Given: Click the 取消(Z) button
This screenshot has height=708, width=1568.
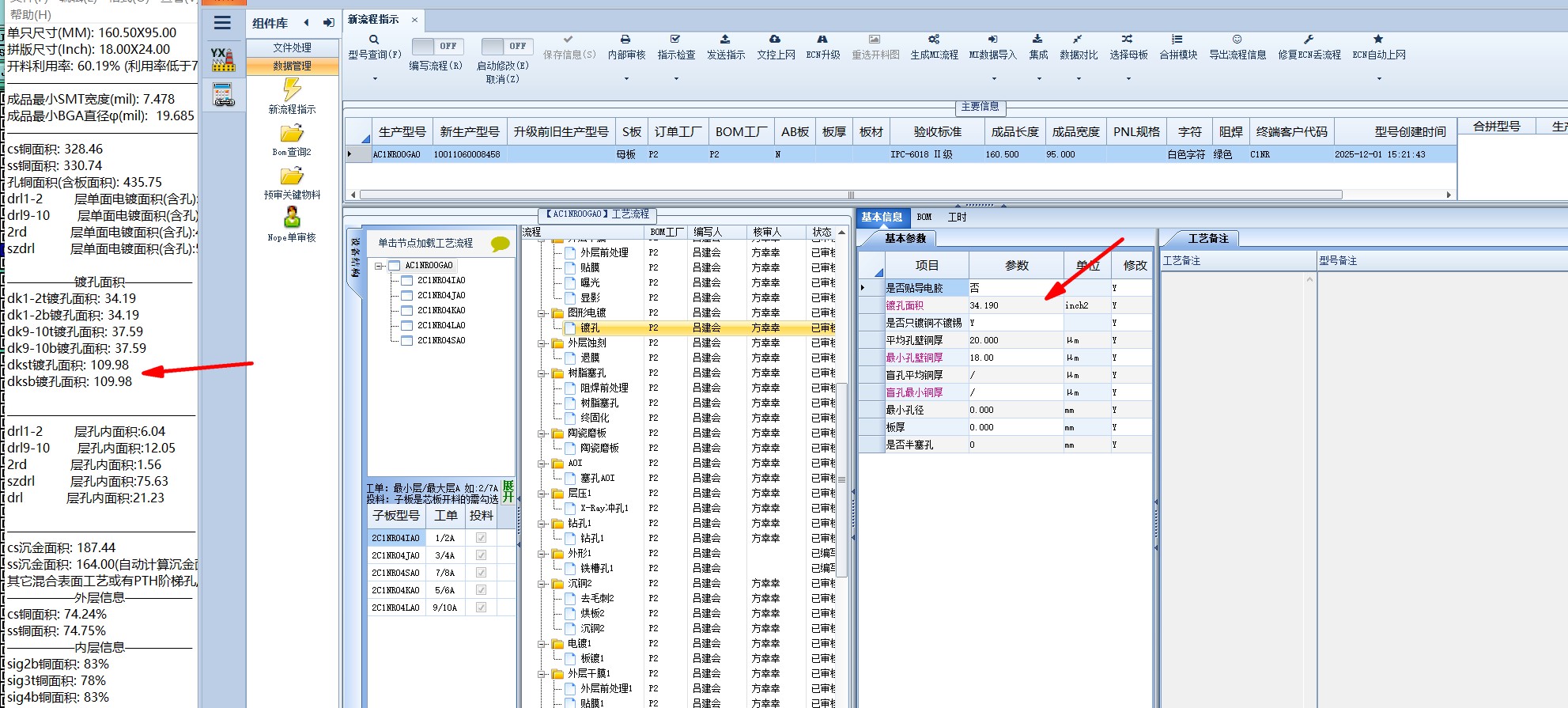Looking at the screenshot, I should click(503, 79).
